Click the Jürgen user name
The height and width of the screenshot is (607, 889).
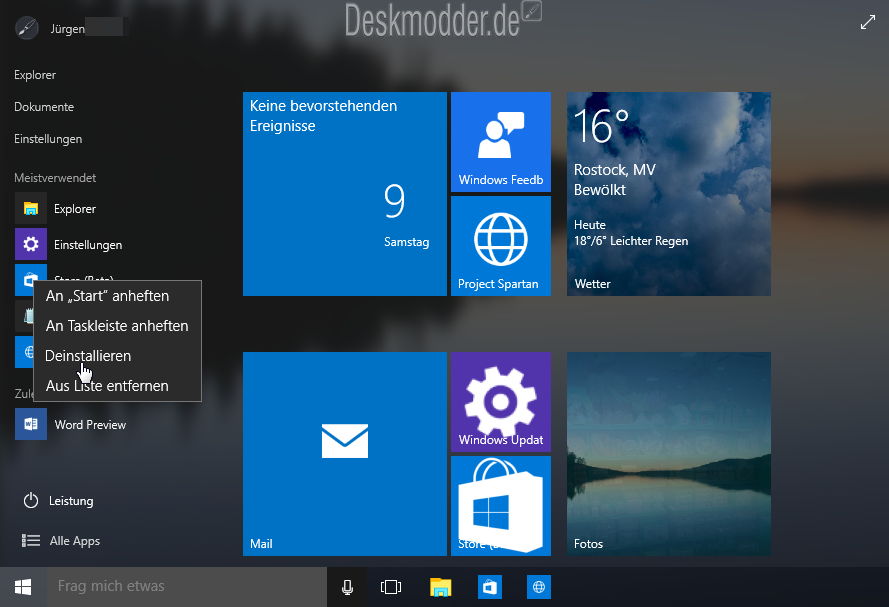(67, 29)
